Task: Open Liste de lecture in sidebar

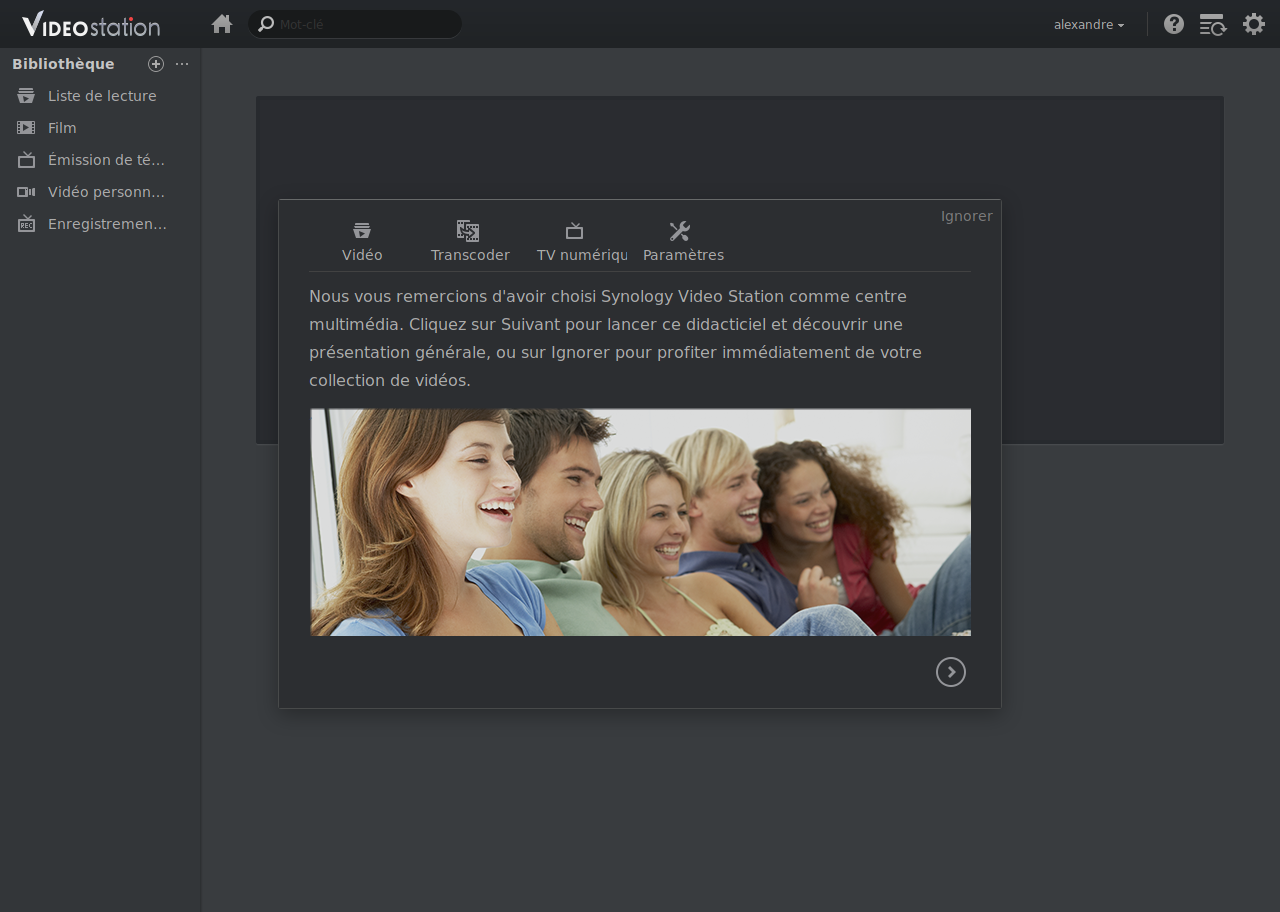Action: click(x=101, y=96)
